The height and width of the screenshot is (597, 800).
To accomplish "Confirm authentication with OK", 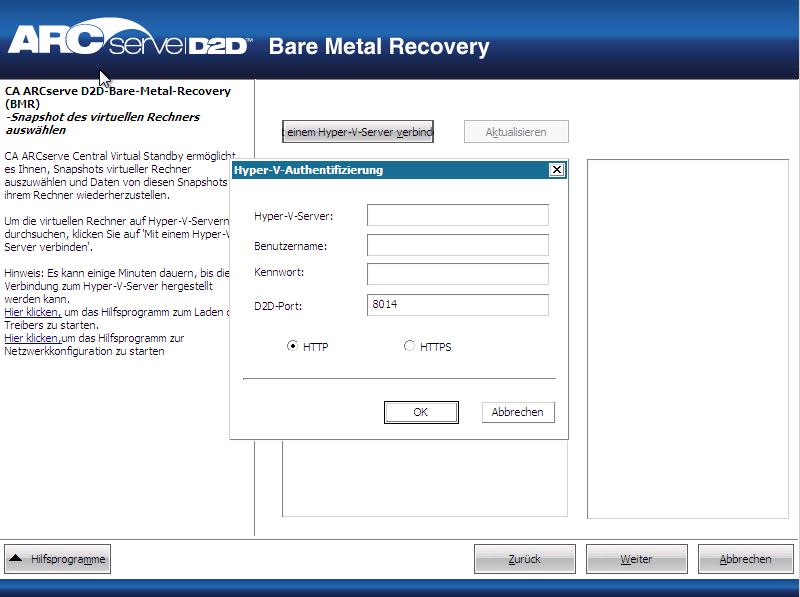I will click(x=421, y=412).
